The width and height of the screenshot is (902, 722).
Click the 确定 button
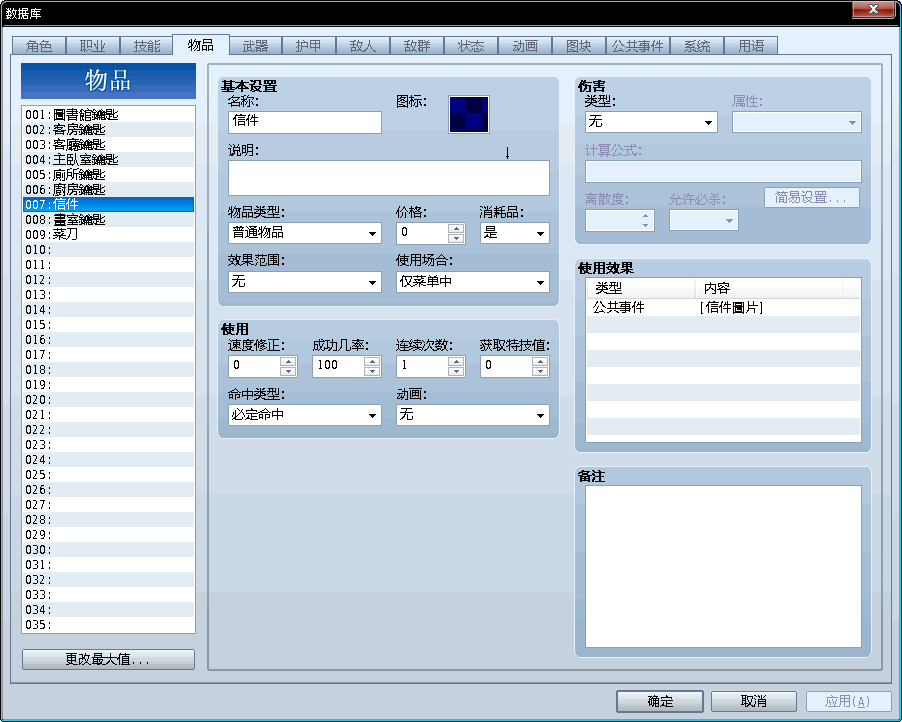(659, 701)
